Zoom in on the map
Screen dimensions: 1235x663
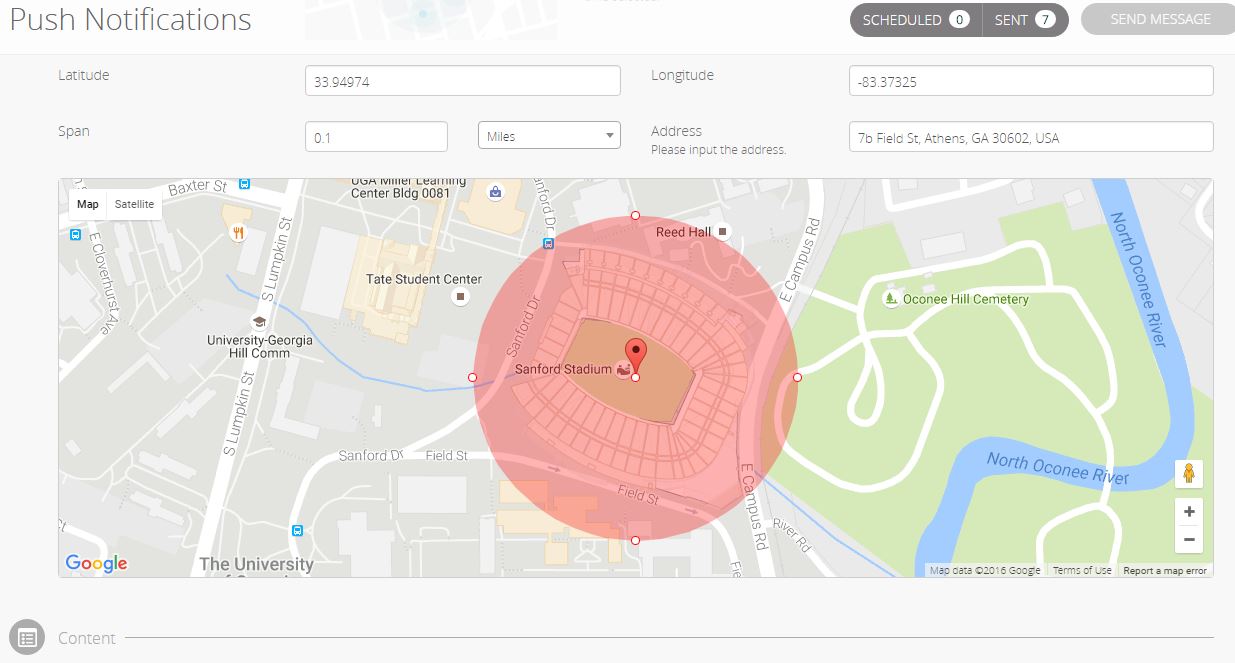[1189, 512]
